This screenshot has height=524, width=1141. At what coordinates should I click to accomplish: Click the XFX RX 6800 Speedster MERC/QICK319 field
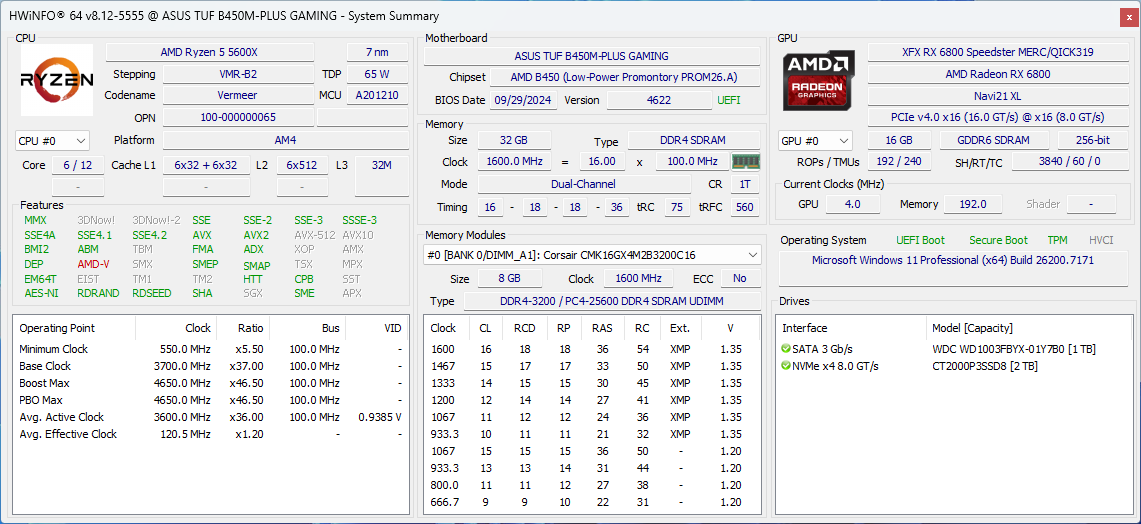(x=997, y=52)
